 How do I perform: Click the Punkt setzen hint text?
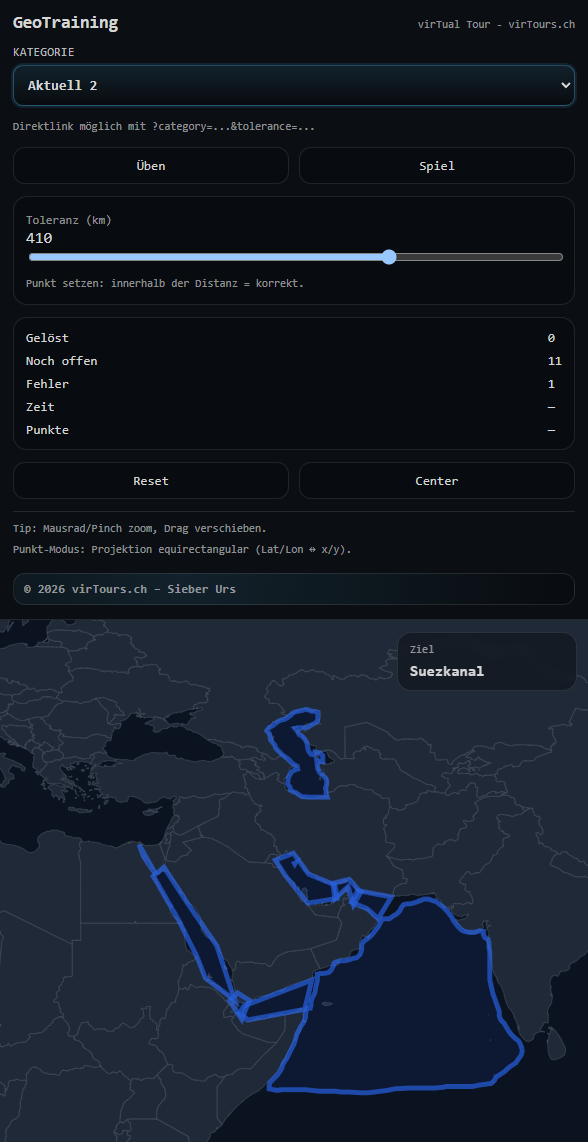[x=165, y=283]
